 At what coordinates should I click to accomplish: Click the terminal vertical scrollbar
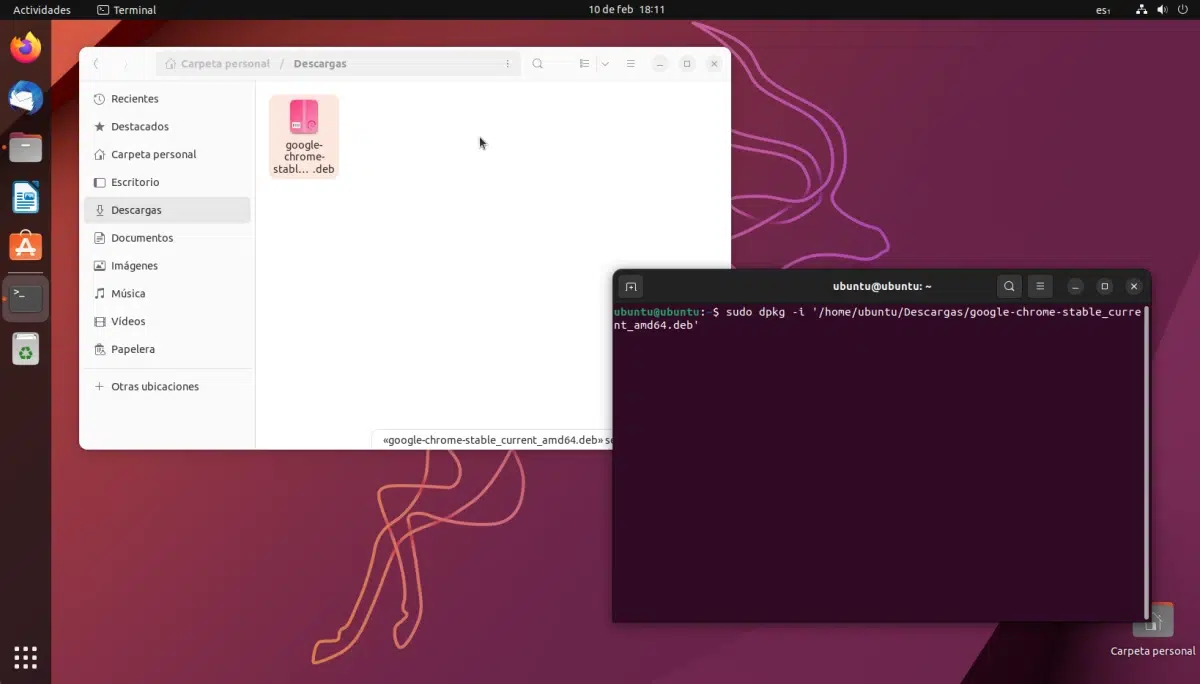(1146, 460)
